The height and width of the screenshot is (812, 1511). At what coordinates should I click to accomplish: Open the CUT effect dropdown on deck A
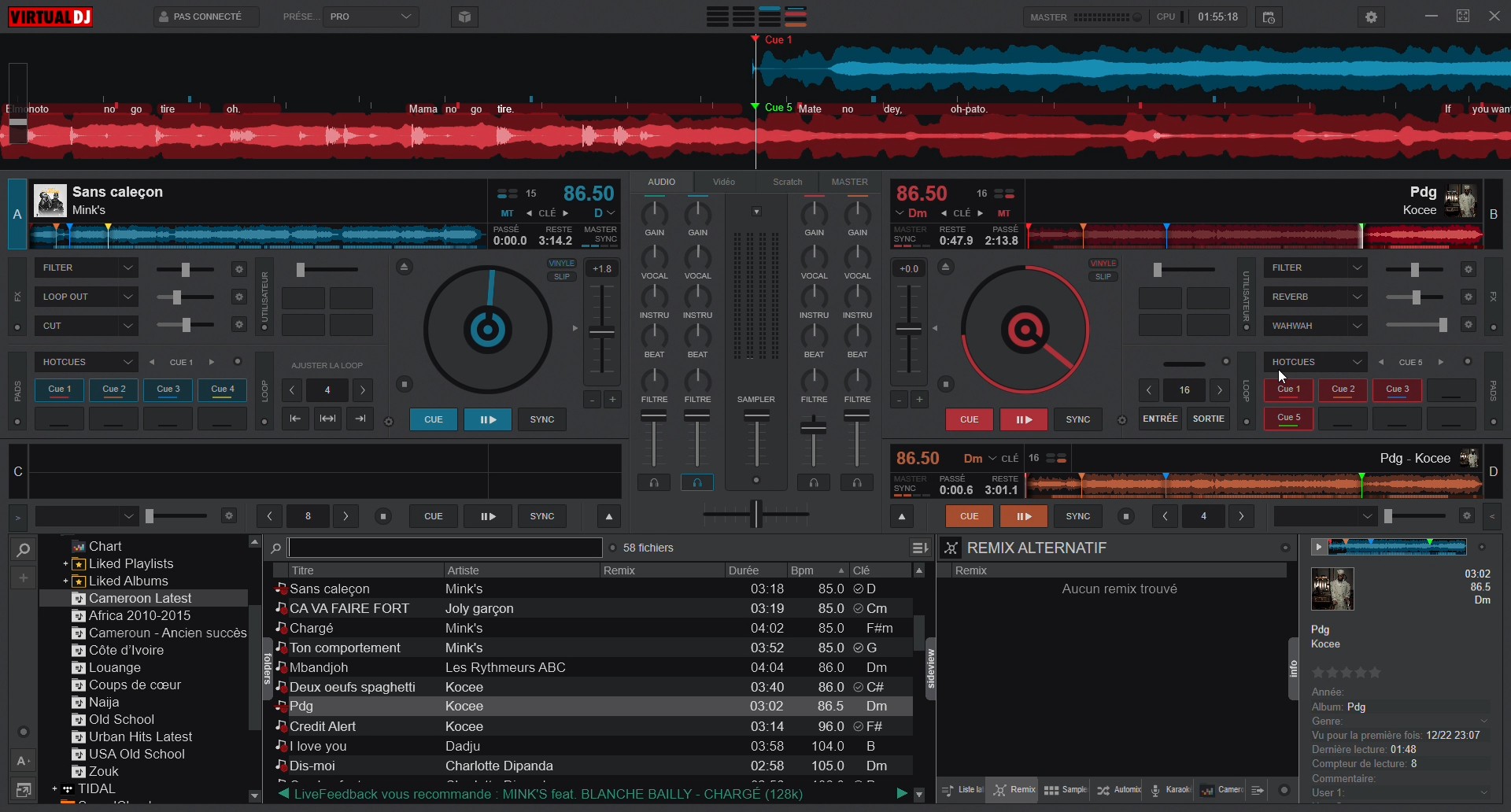(87, 326)
